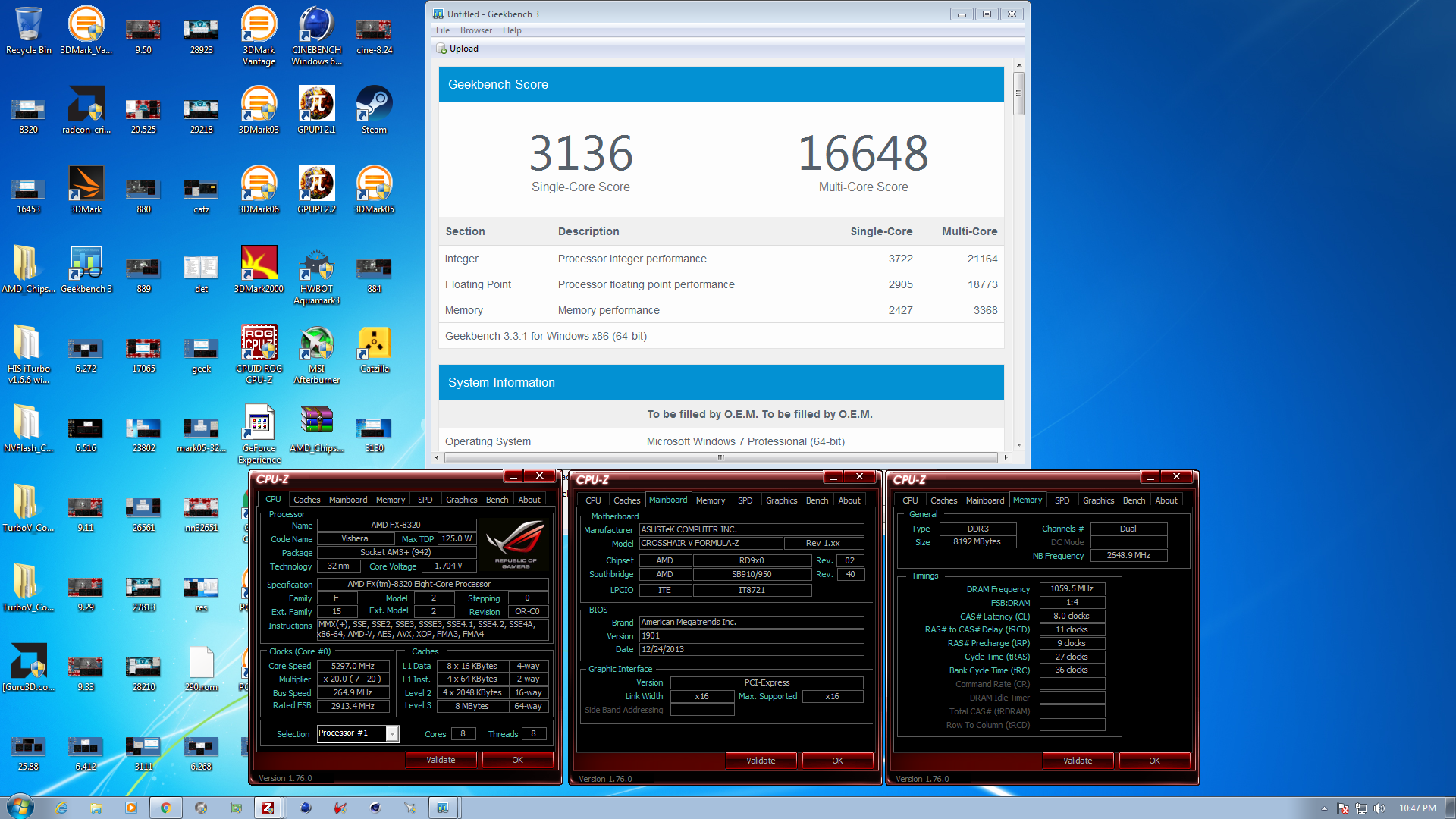This screenshot has height=819, width=1456.
Task: Open the radeon-cri... desktop icon
Action: (86, 110)
